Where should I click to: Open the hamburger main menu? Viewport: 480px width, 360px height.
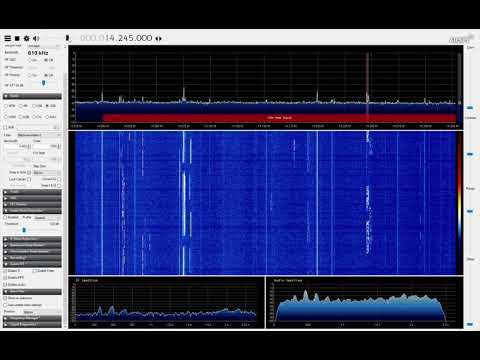[7, 38]
